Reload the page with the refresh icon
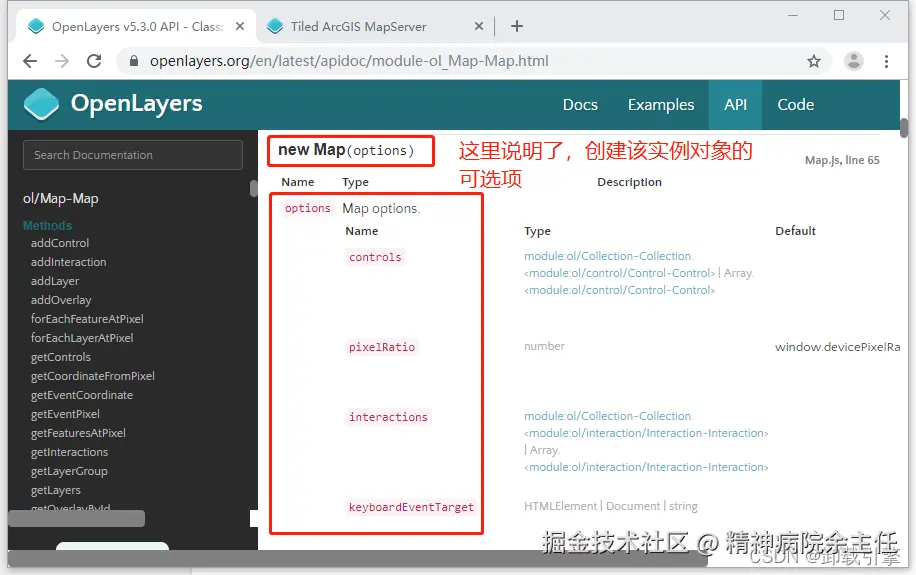 [x=94, y=61]
